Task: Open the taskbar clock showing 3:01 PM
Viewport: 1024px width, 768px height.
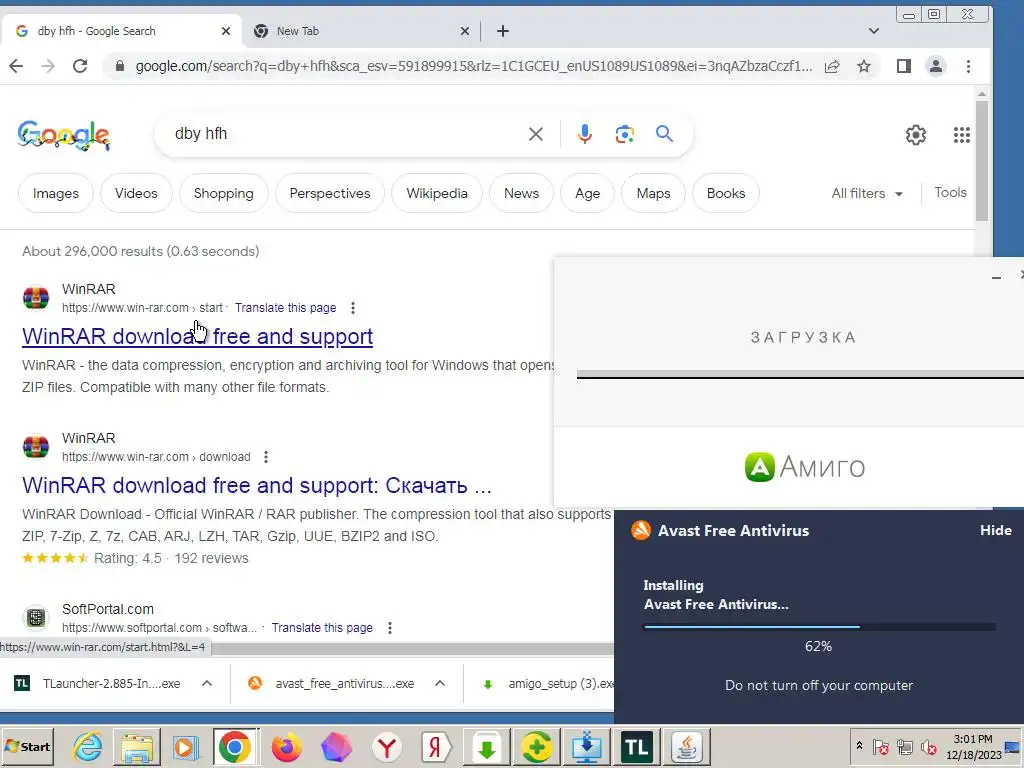Action: (x=973, y=746)
